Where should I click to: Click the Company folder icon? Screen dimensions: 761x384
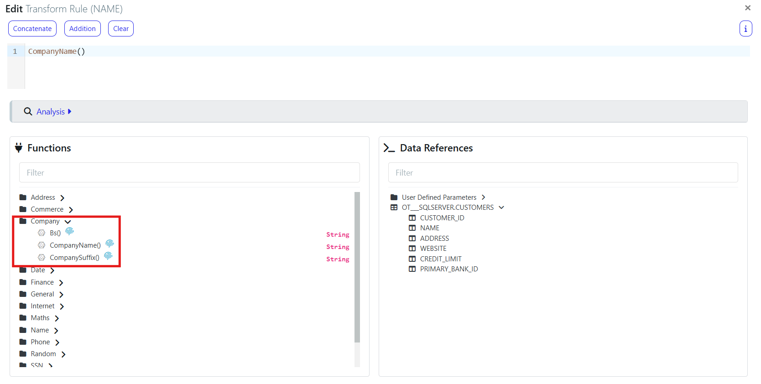(23, 221)
